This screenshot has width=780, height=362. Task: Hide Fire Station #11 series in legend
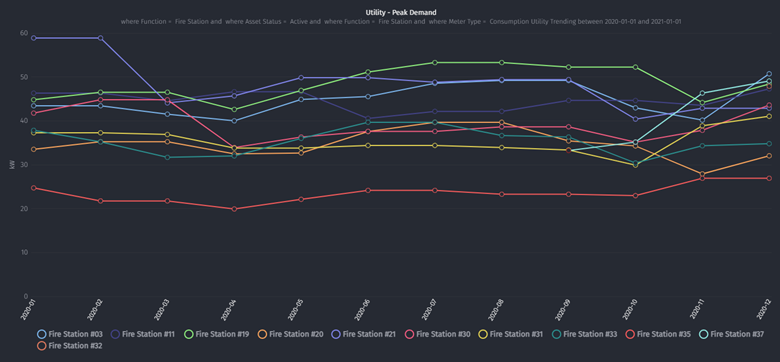point(143,334)
